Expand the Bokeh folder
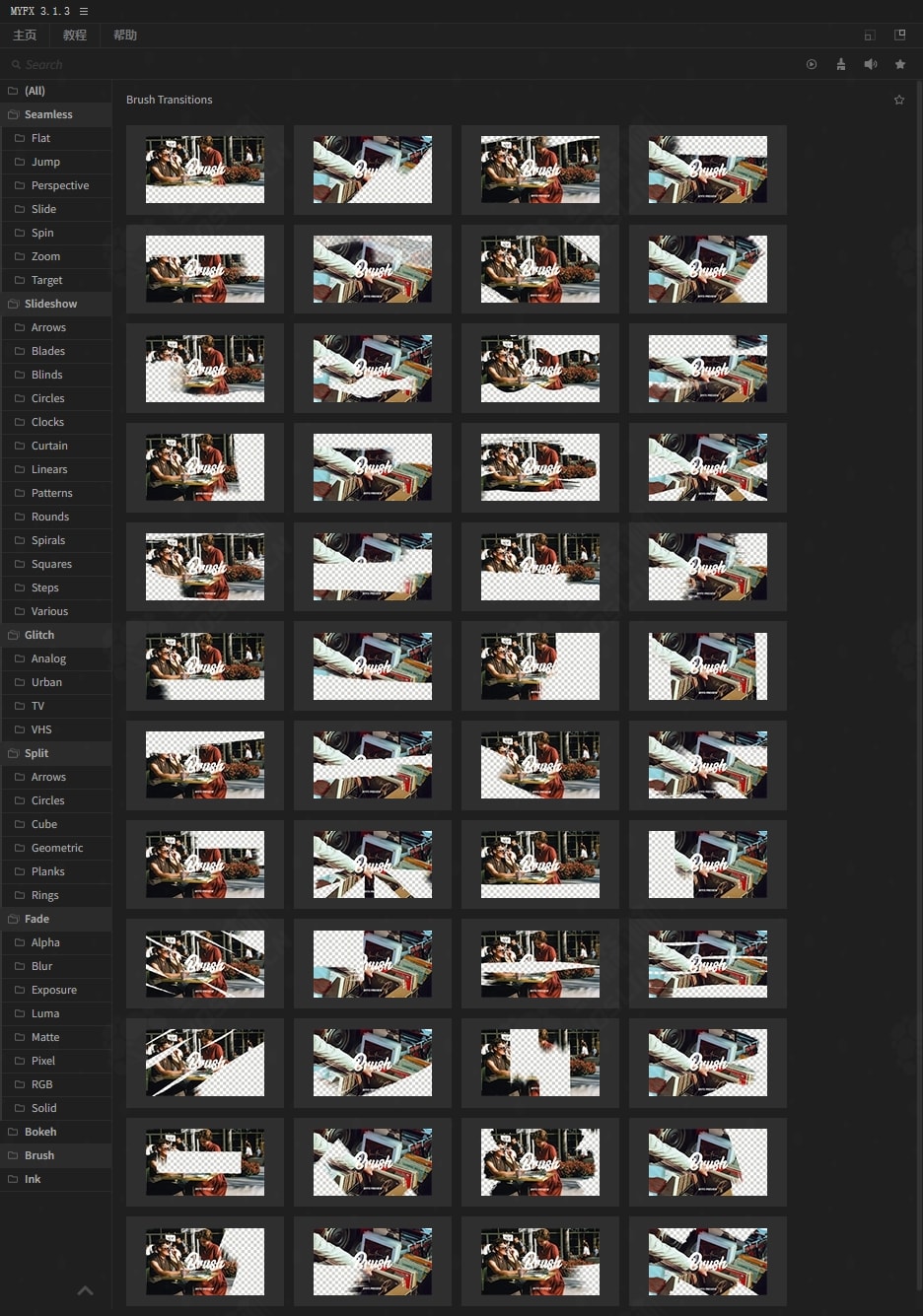The image size is (923, 1316). 55,1132
